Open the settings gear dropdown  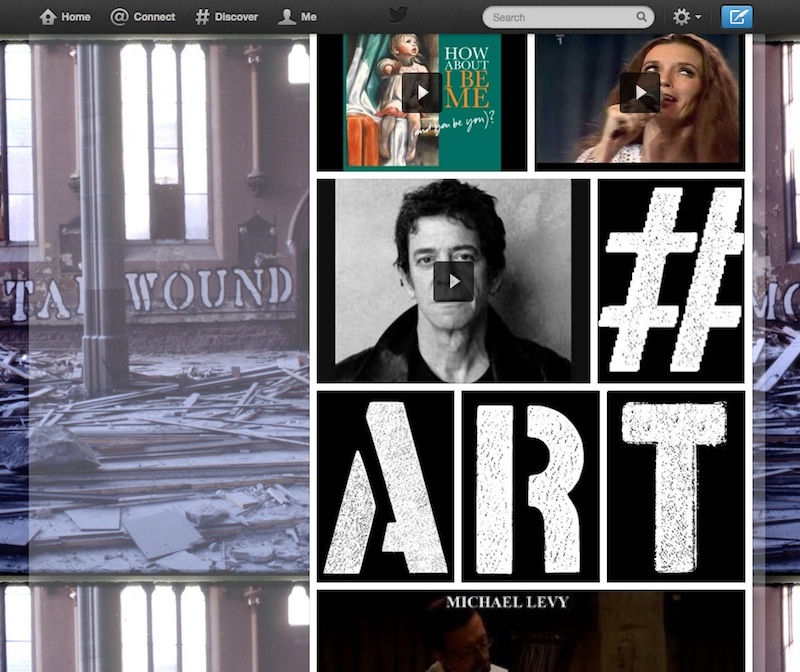point(686,17)
